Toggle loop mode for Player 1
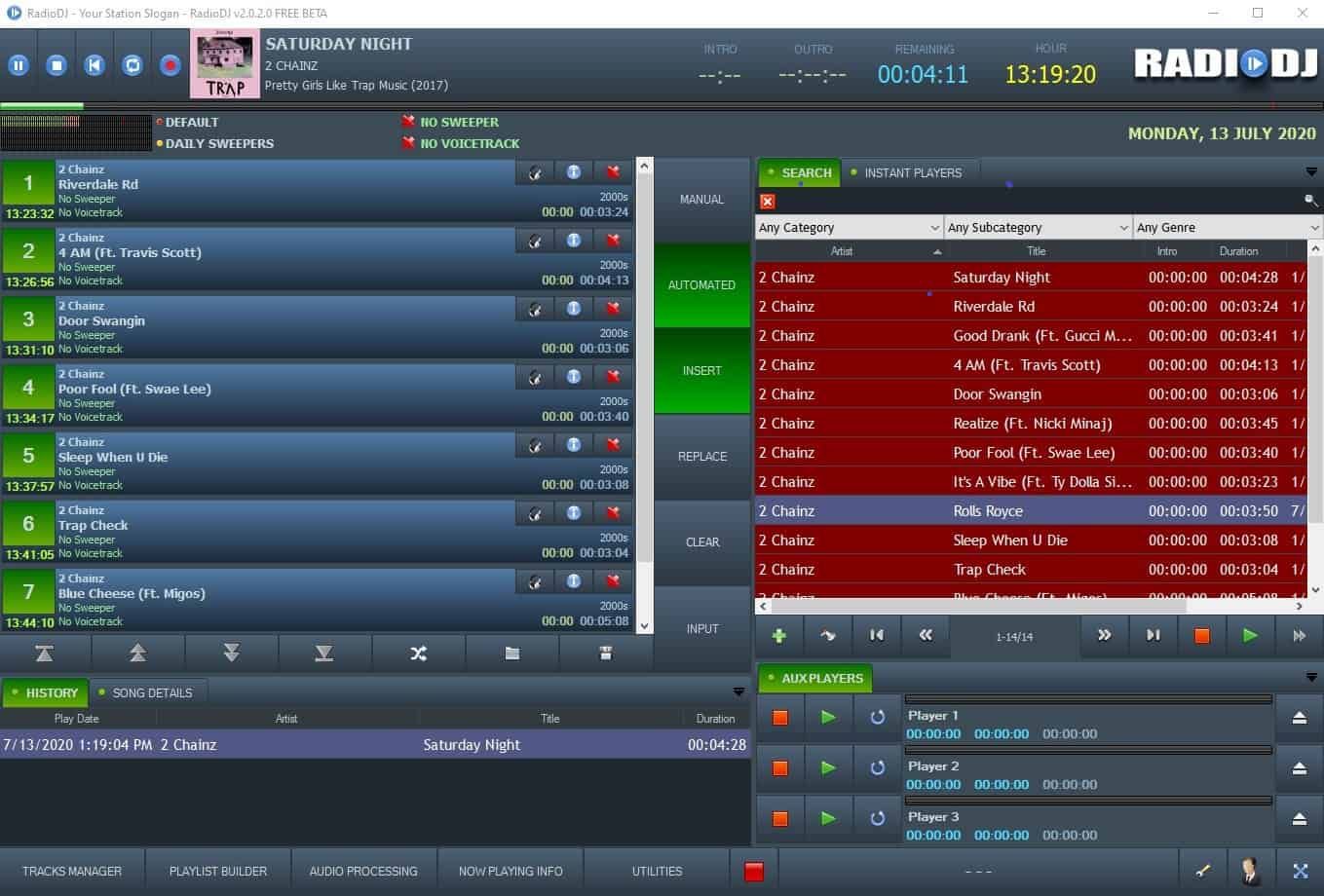This screenshot has height=896, width=1324. (x=876, y=717)
